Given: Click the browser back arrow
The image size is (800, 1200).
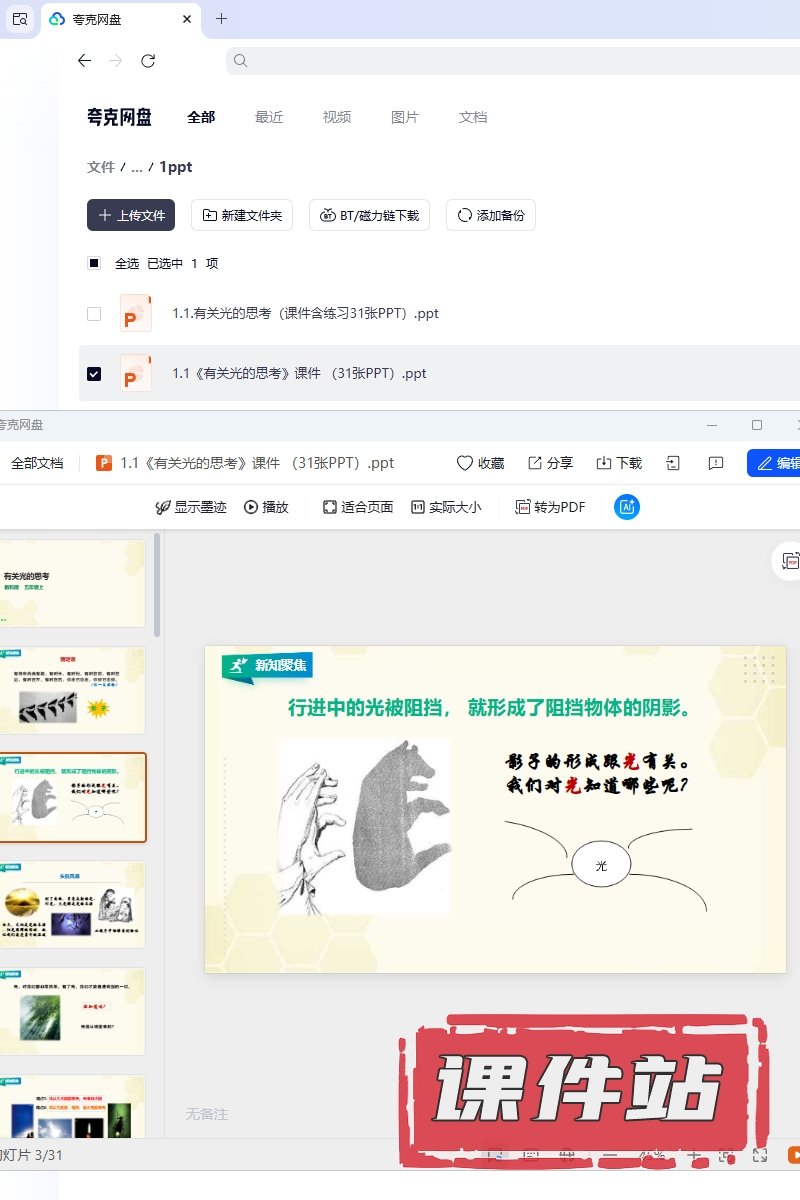Looking at the screenshot, I should pyautogui.click(x=84, y=61).
